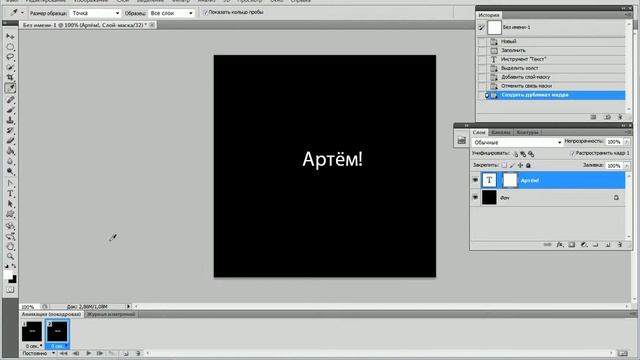Toggle unify layer visibility icon
The image size is (640, 360).
coord(523,154)
